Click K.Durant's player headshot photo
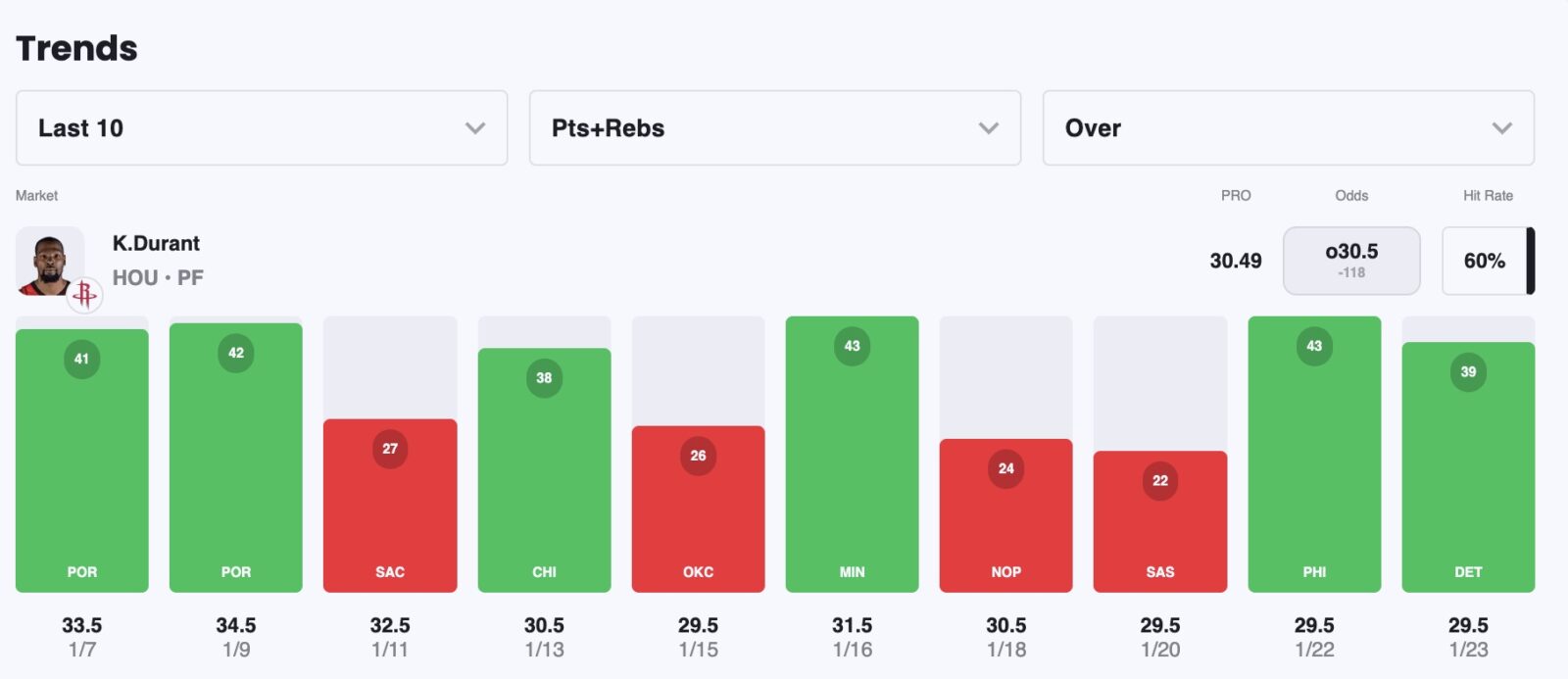 [x=49, y=260]
